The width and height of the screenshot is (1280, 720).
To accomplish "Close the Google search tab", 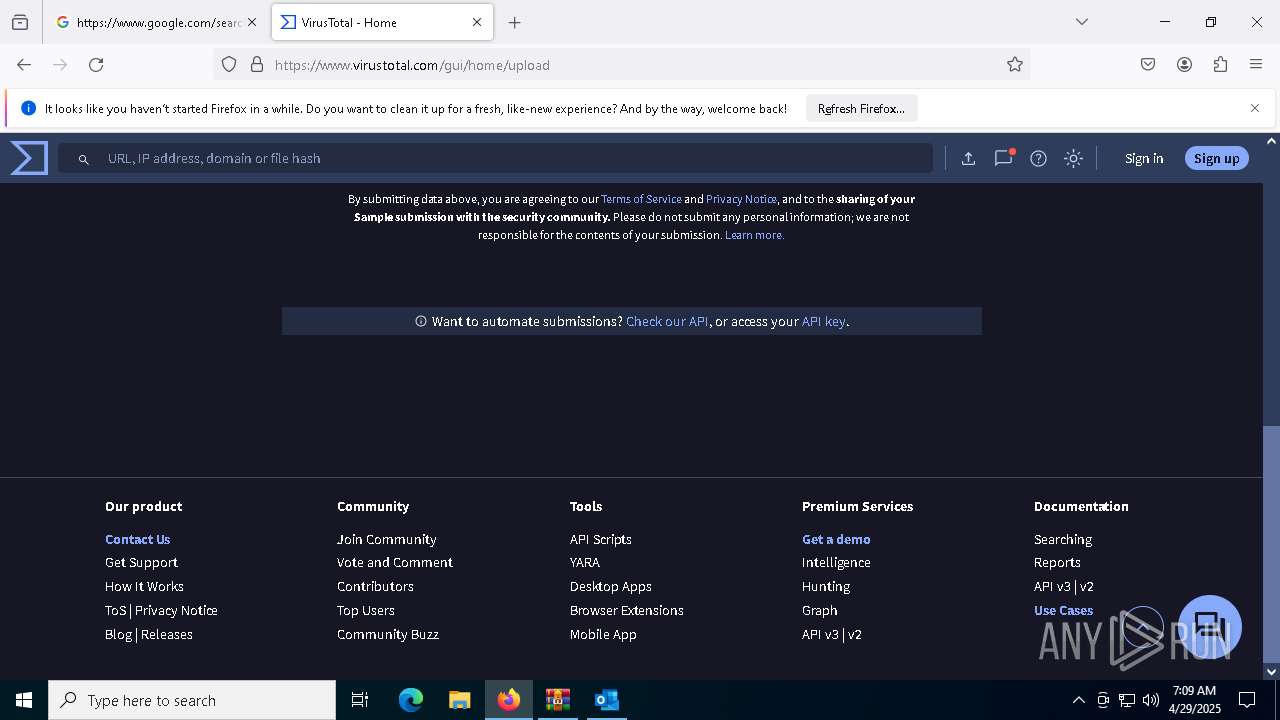I will point(252,22).
